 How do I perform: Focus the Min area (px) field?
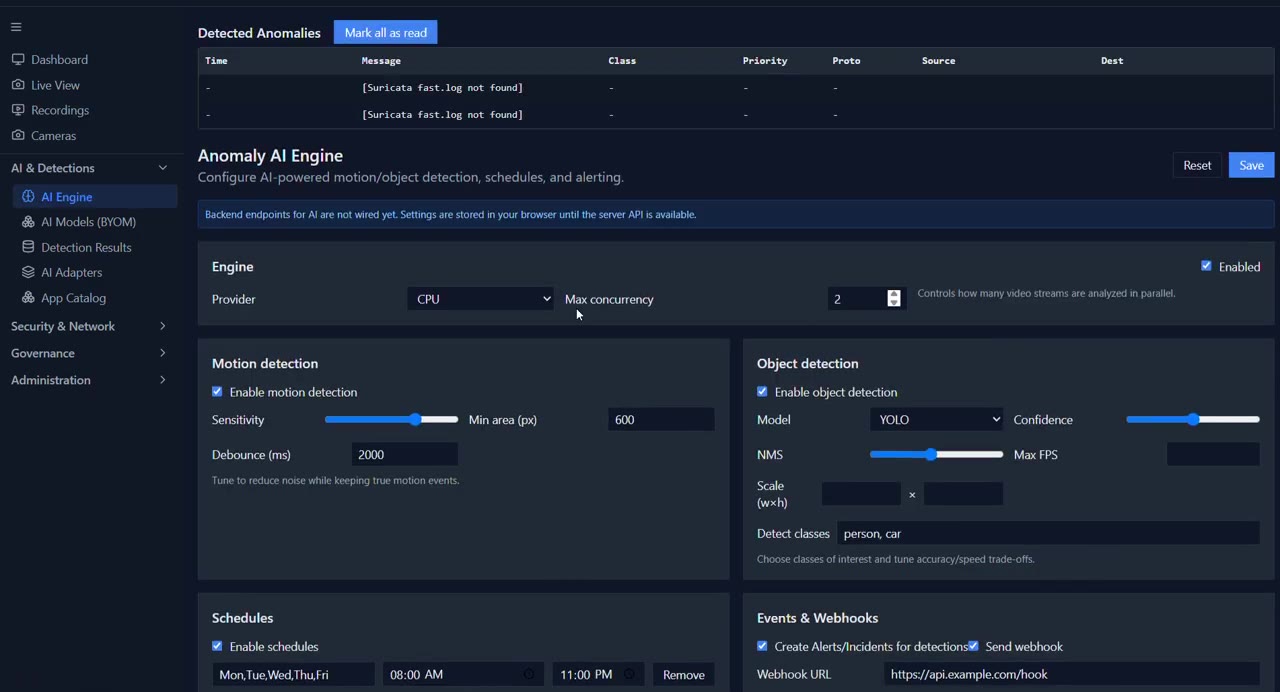(x=661, y=420)
